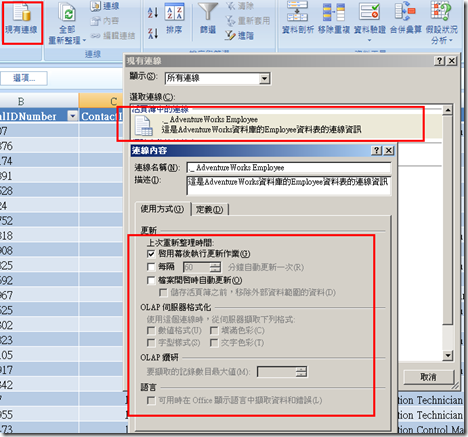Viewport: 468px width, 437px height.
Task: Click the connection list scrollbar thumb
Action: pyautogui.click(x=447, y=219)
